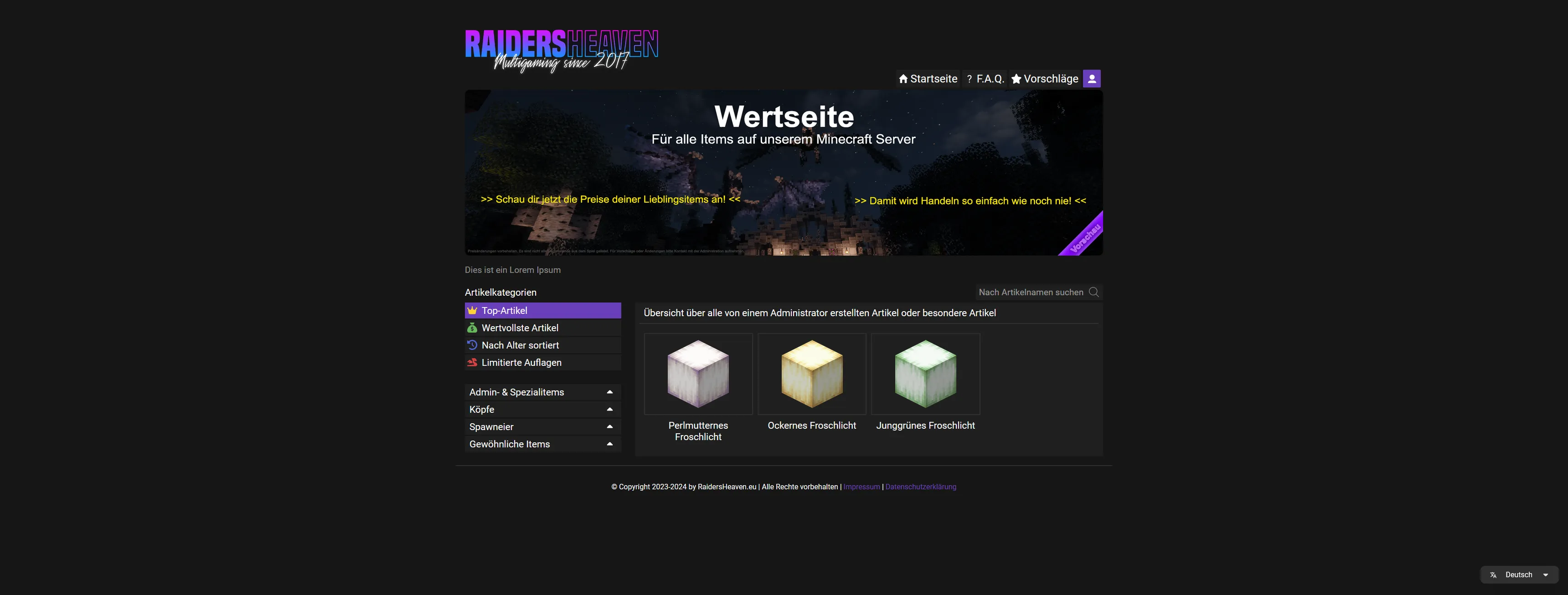The width and height of the screenshot is (1568, 595).
Task: Open the F.A.Q. page
Action: 985,78
